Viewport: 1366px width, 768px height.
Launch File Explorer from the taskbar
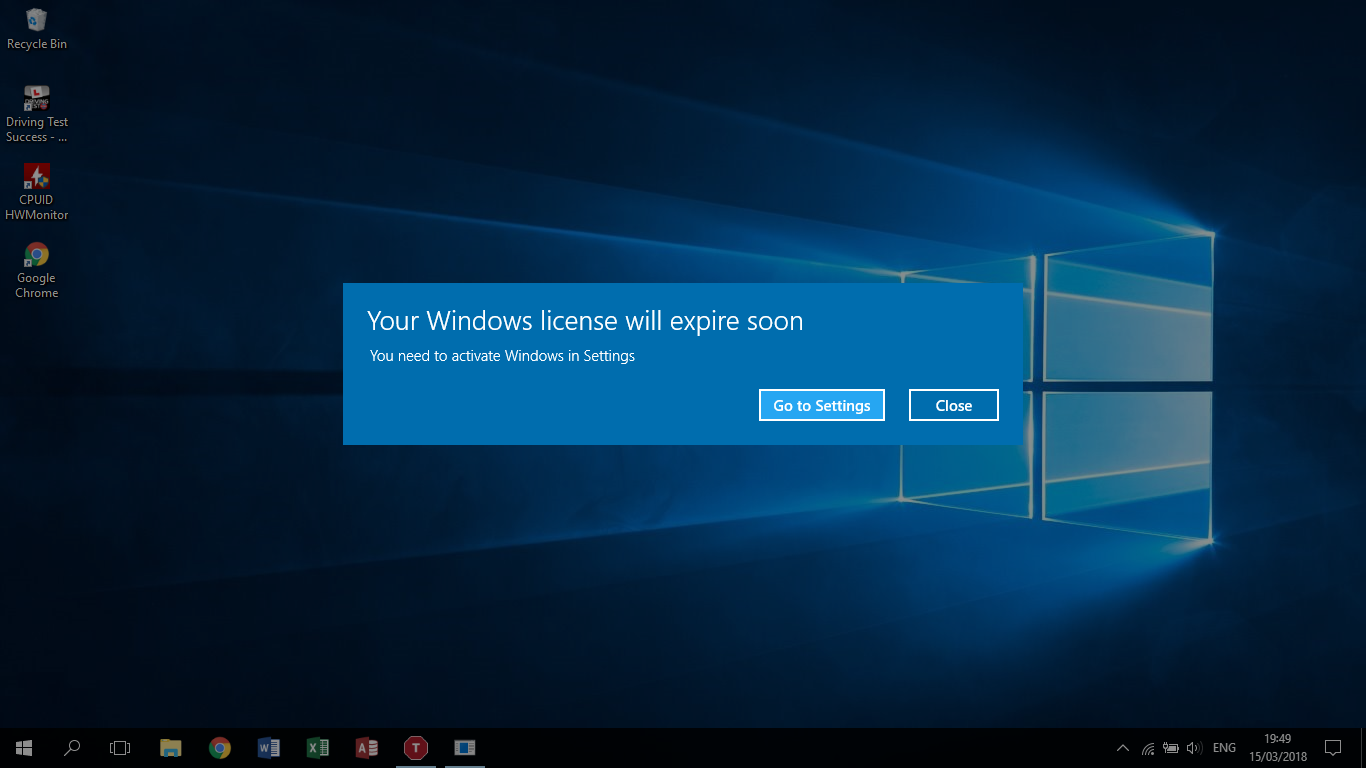[x=171, y=747]
